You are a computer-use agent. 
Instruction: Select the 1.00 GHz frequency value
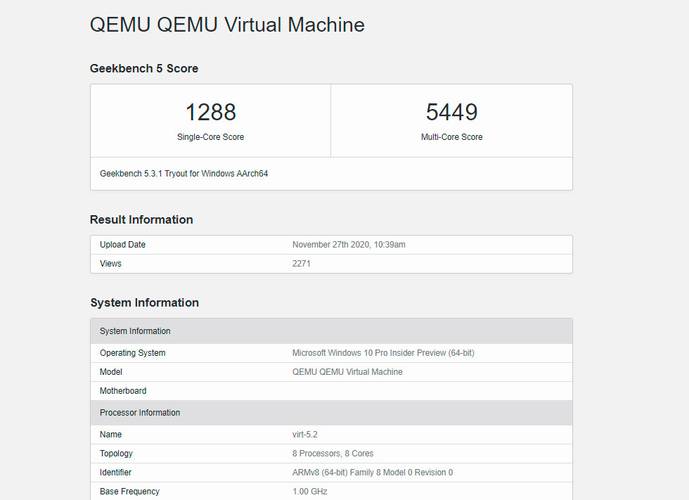[x=310, y=491]
